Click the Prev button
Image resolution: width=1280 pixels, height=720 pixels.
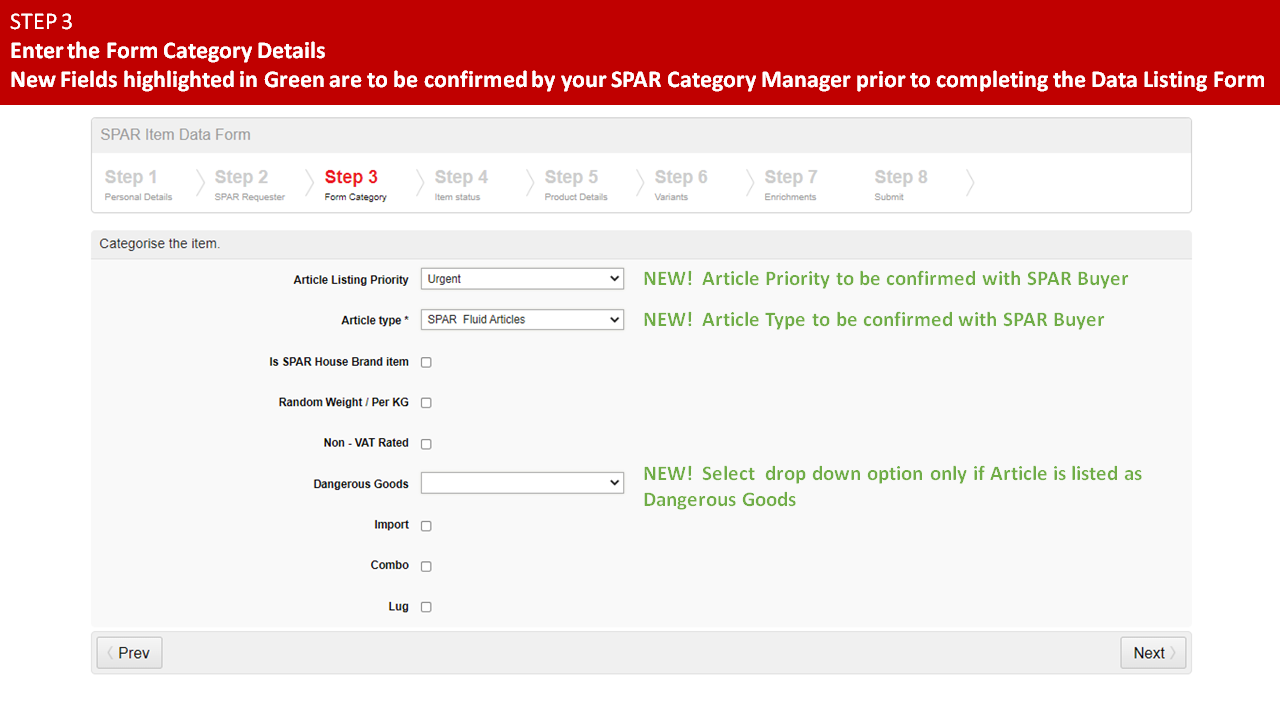tap(129, 653)
